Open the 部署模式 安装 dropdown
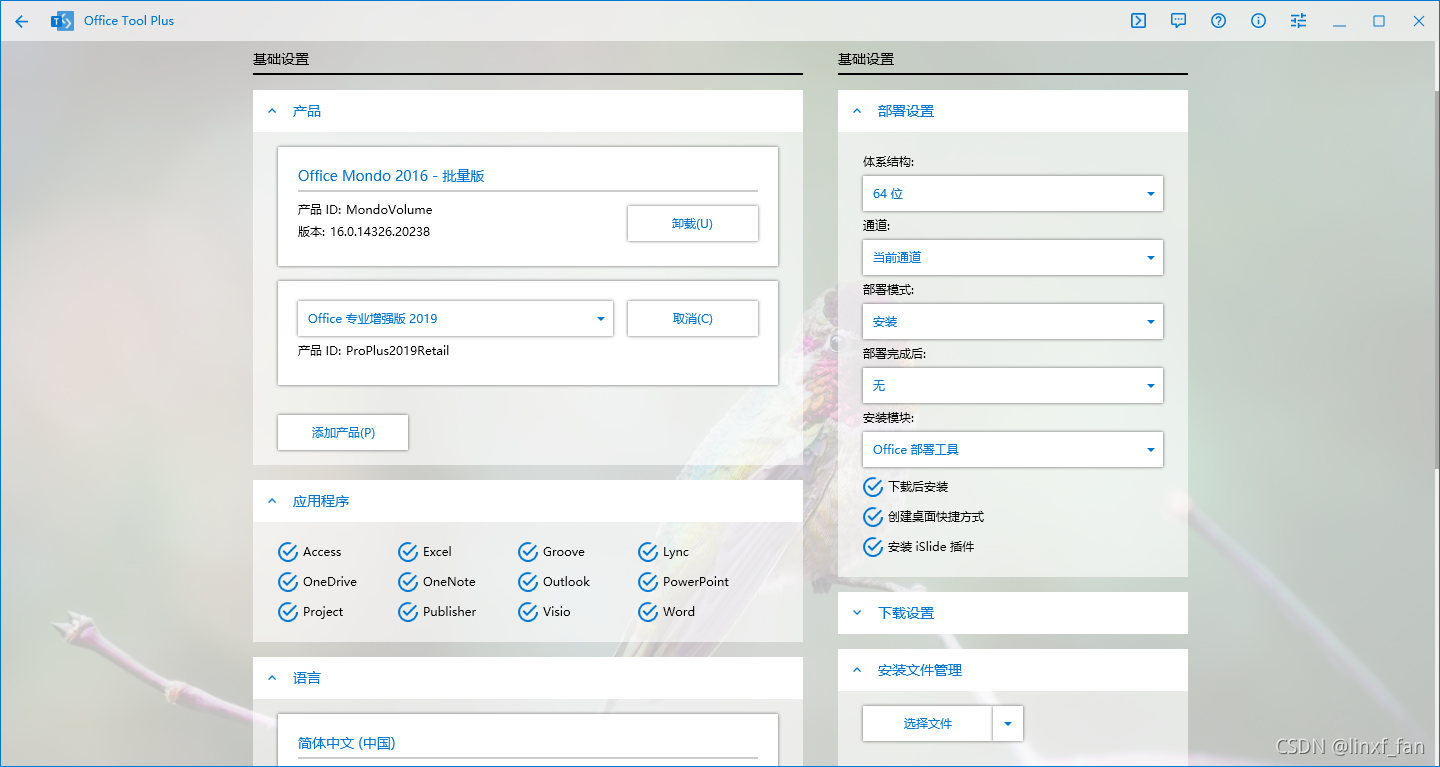 point(1013,322)
